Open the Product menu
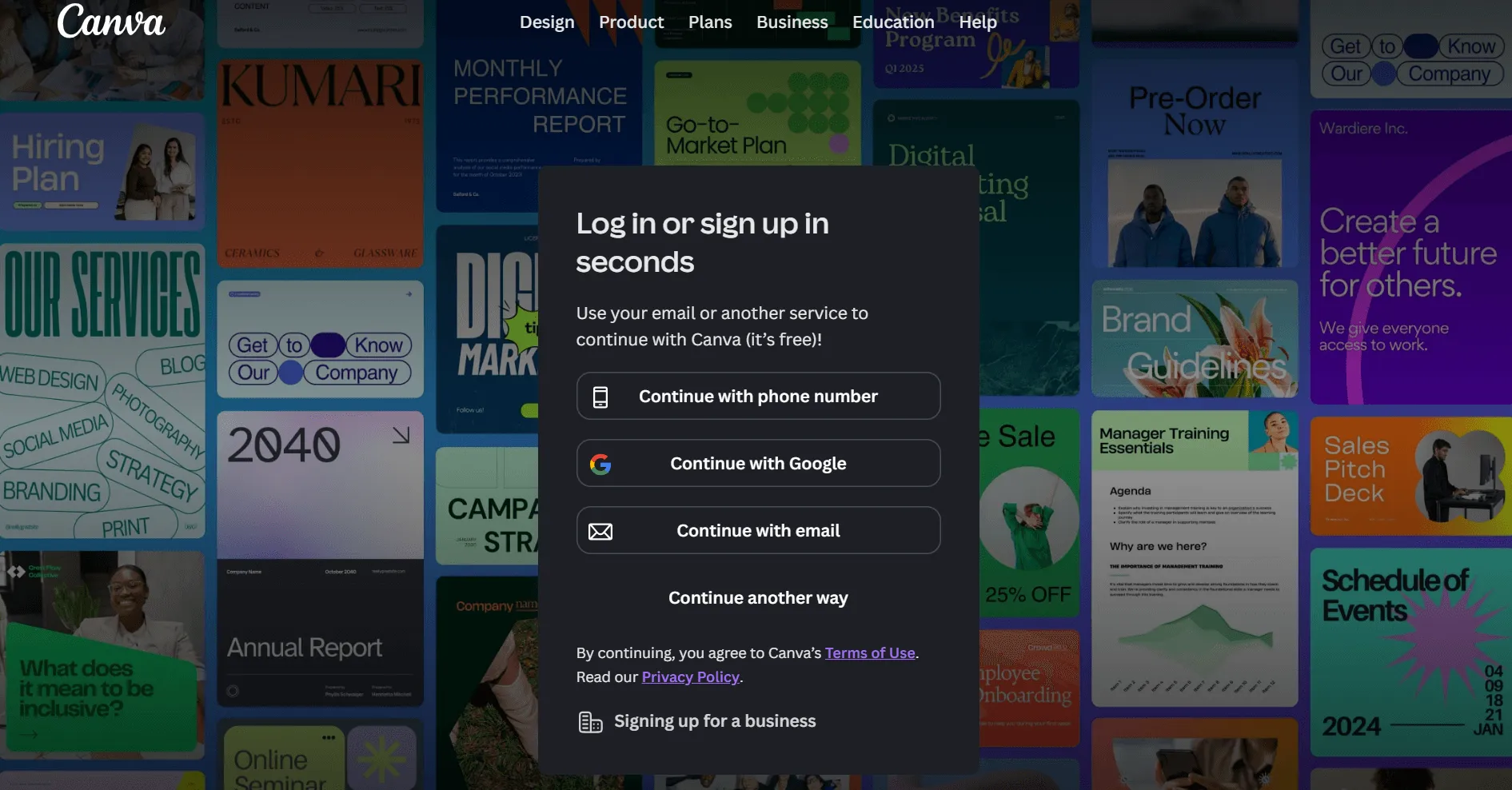Screen dimensions: 1512x790 632,22
